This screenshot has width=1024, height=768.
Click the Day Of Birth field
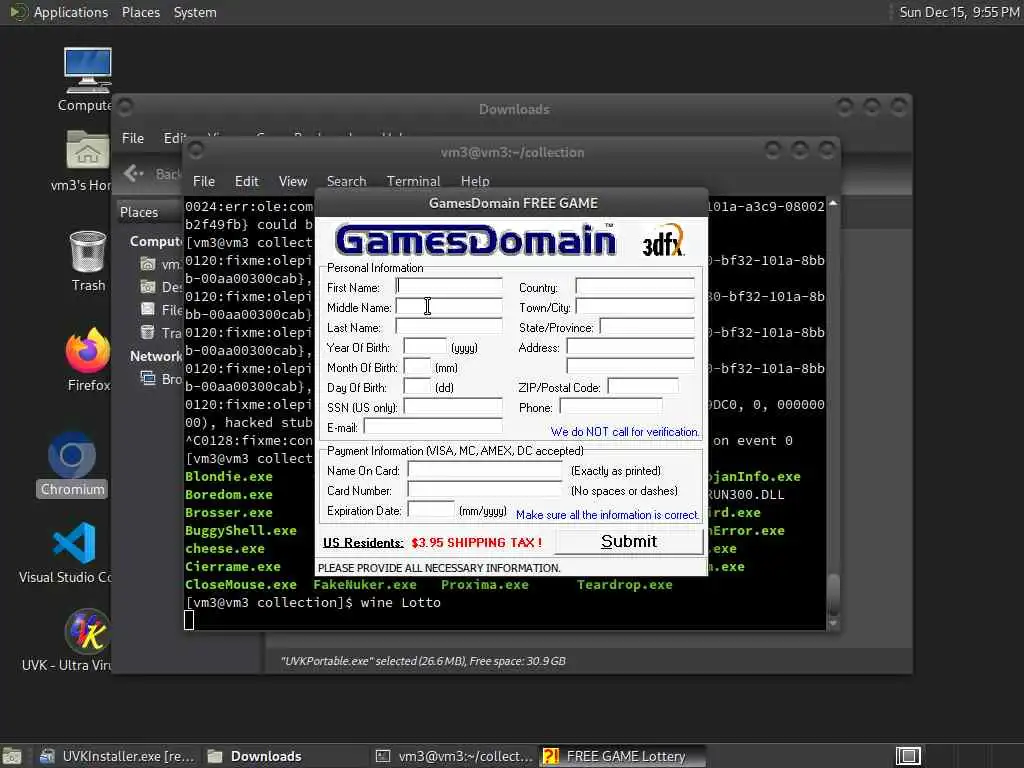417,387
